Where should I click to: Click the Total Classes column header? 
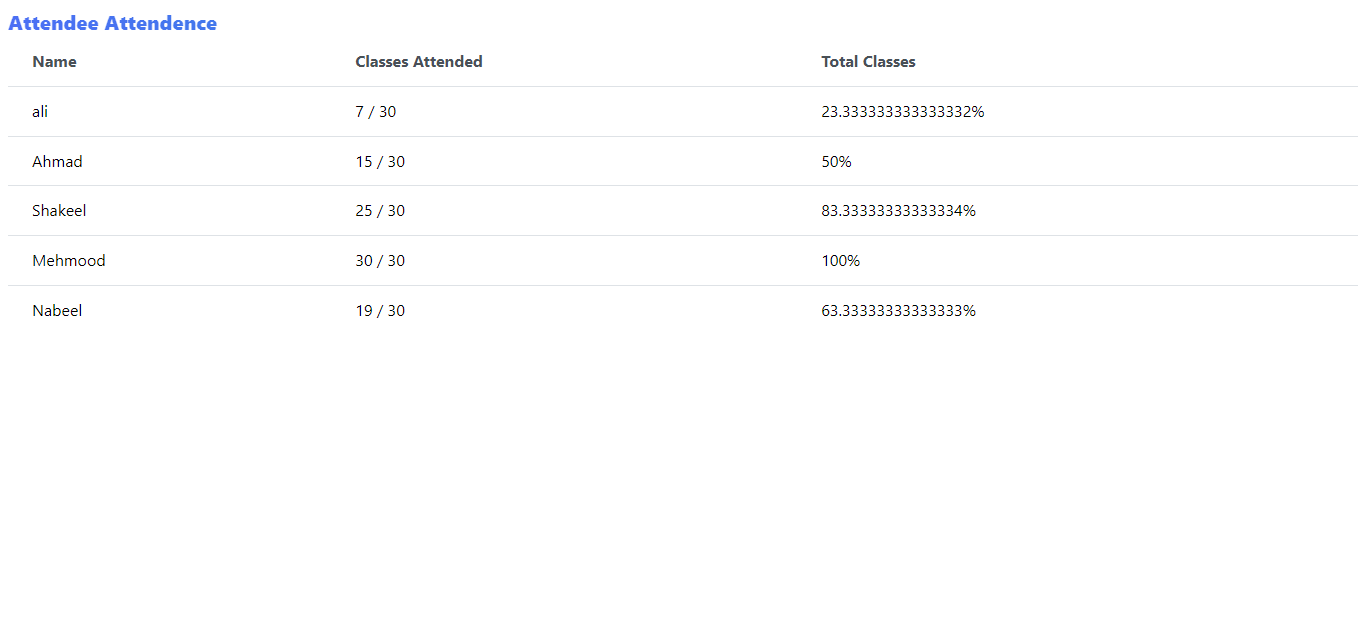[868, 61]
